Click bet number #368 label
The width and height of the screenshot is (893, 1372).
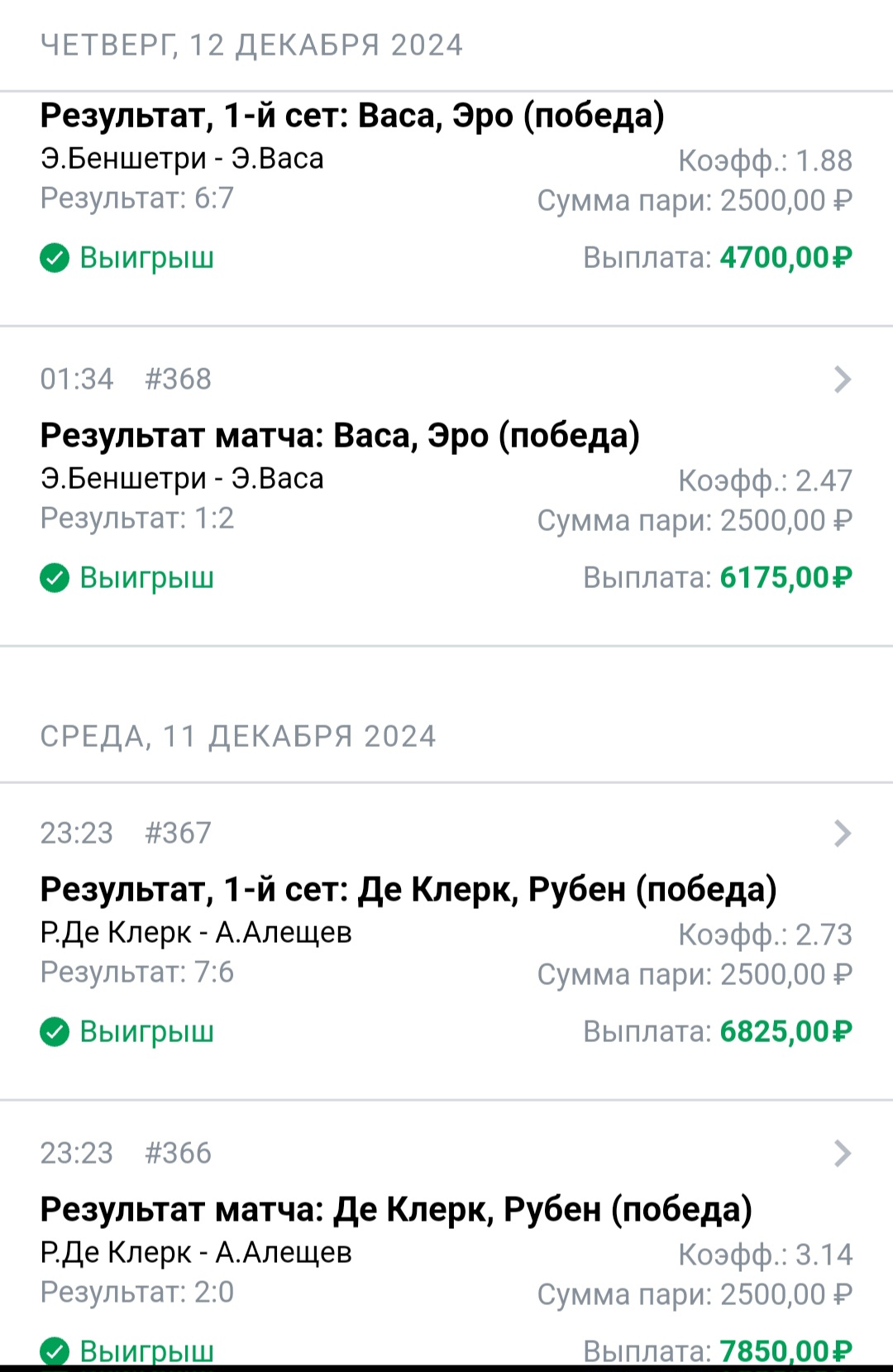[x=178, y=380]
